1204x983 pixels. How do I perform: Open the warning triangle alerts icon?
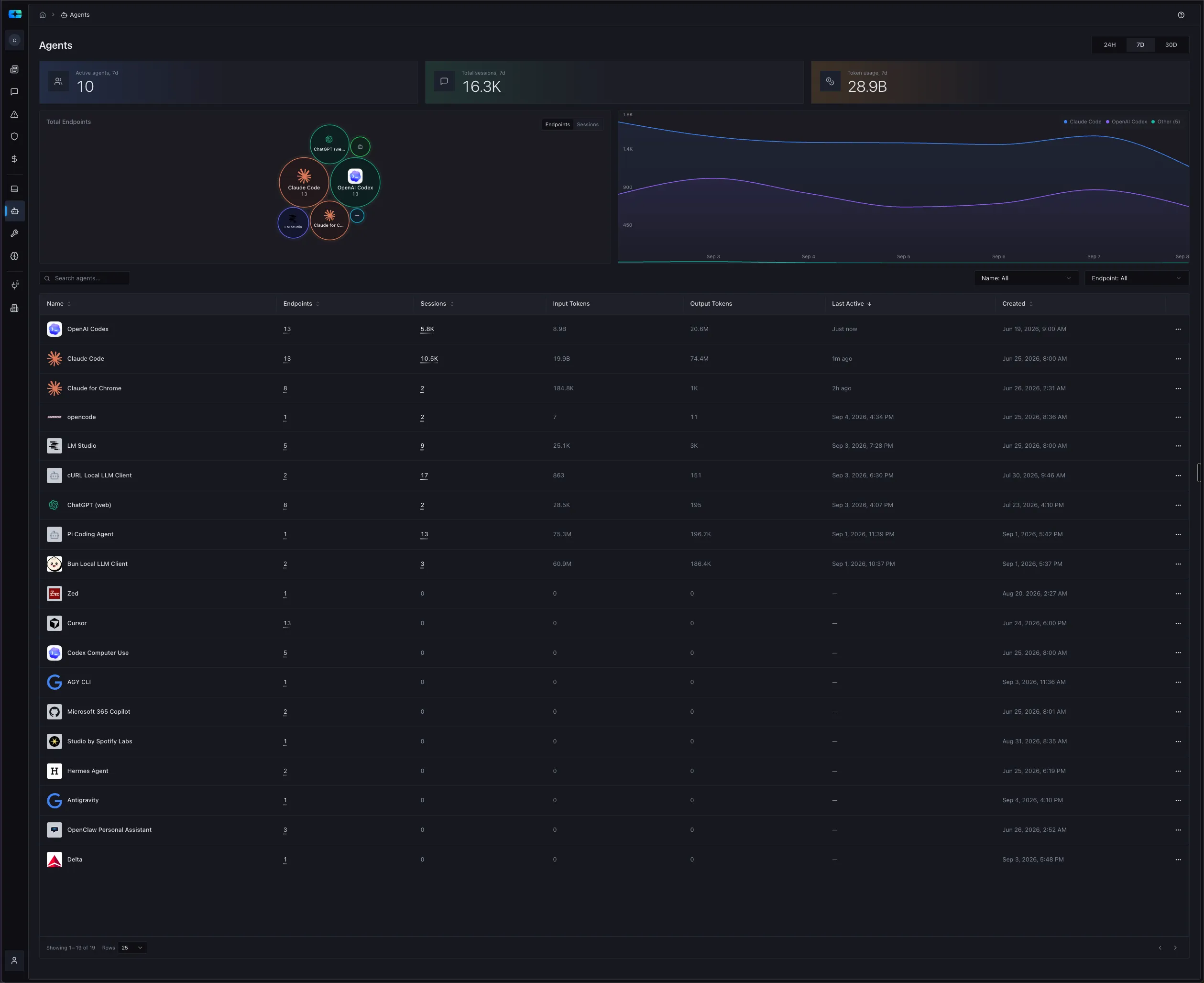[x=15, y=114]
